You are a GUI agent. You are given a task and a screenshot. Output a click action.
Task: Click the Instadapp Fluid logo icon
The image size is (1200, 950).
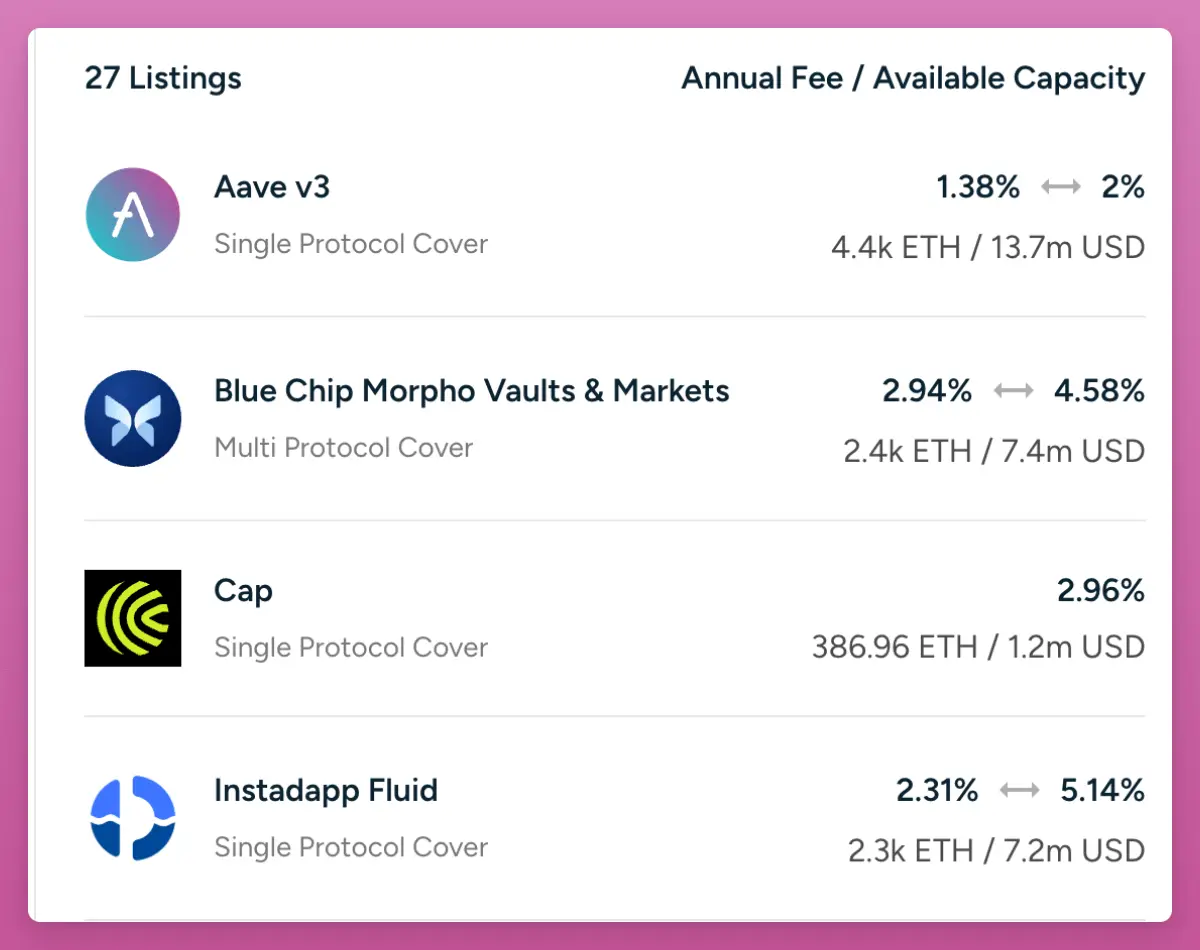click(x=133, y=818)
